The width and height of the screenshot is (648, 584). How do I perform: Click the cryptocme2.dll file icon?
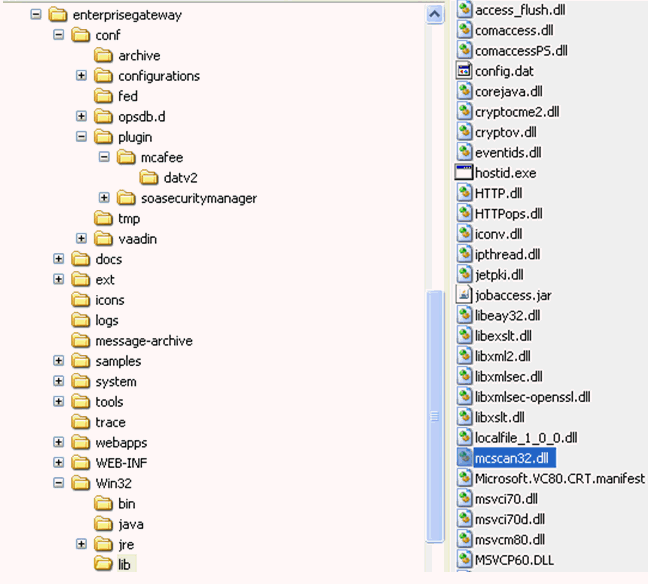(464, 111)
